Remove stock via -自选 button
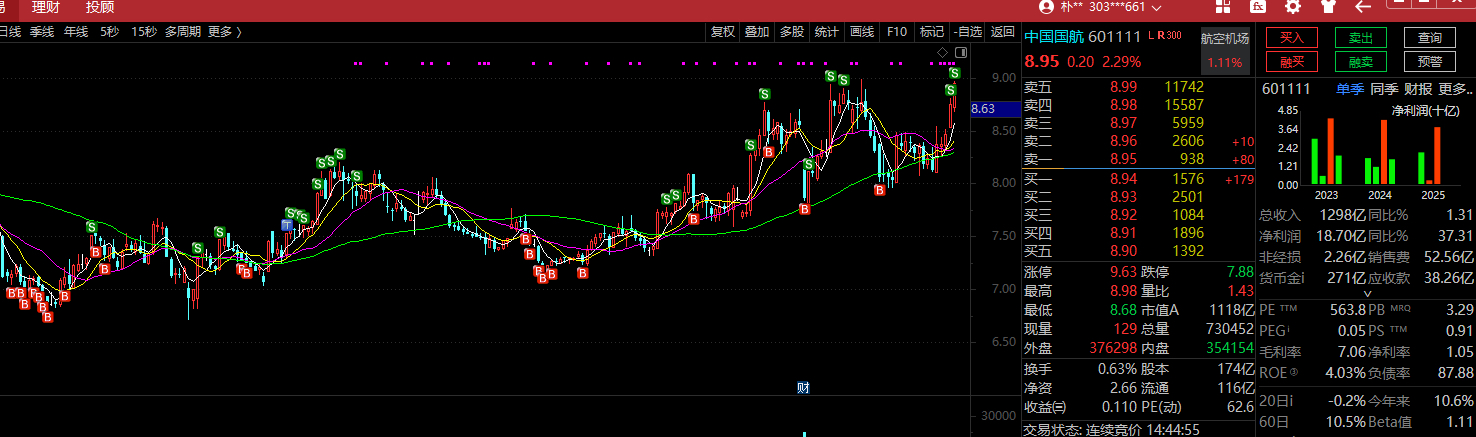 [x=967, y=32]
